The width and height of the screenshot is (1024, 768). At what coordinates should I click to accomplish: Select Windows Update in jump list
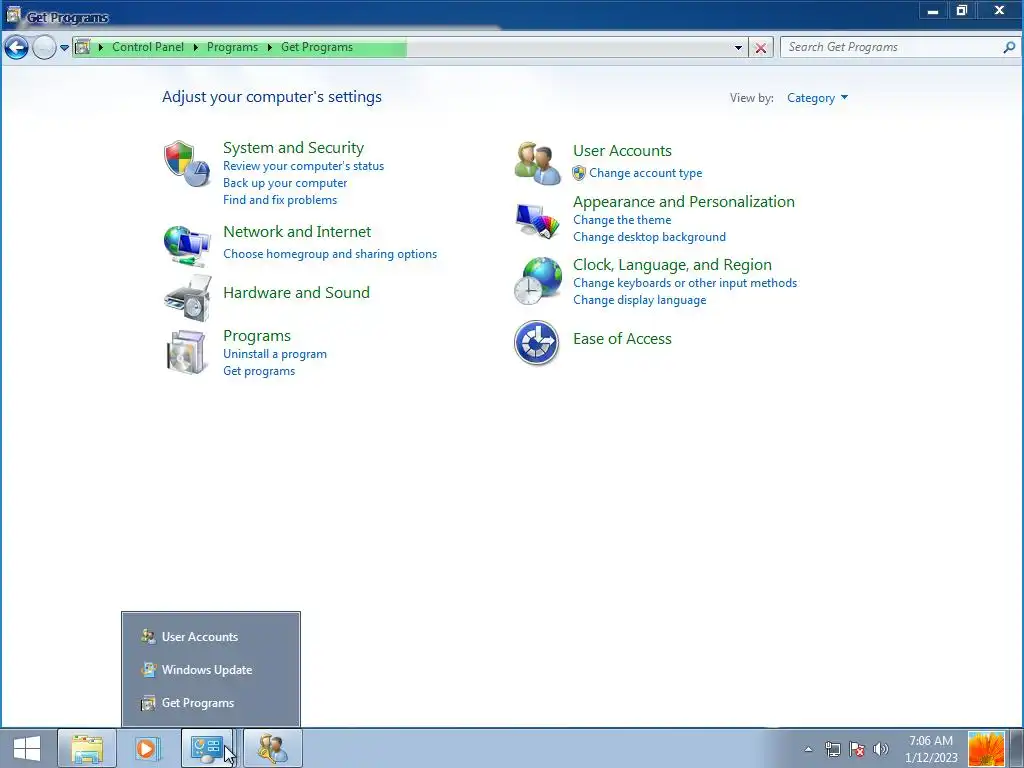(211, 670)
